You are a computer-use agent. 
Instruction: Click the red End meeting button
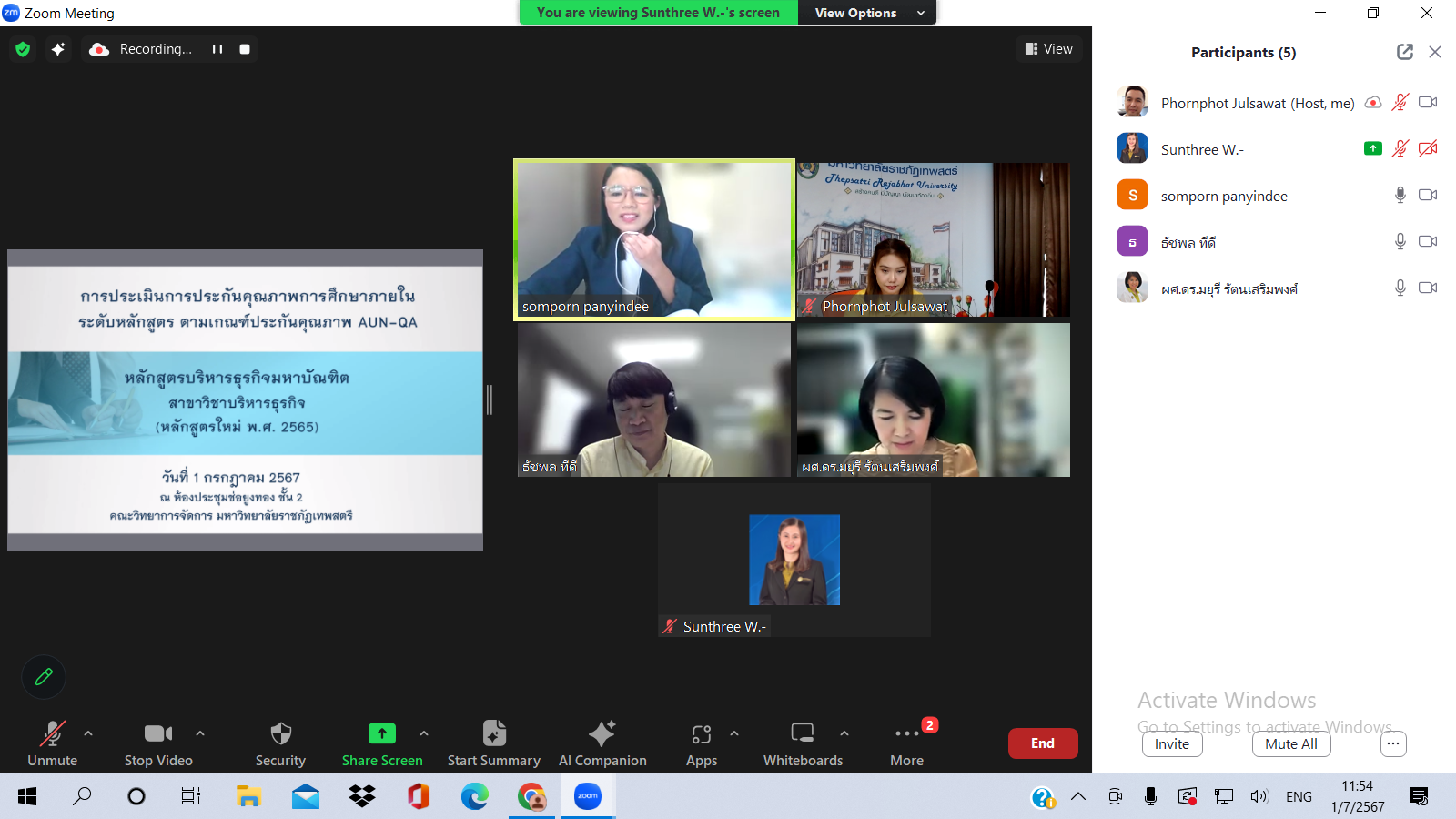click(x=1042, y=743)
